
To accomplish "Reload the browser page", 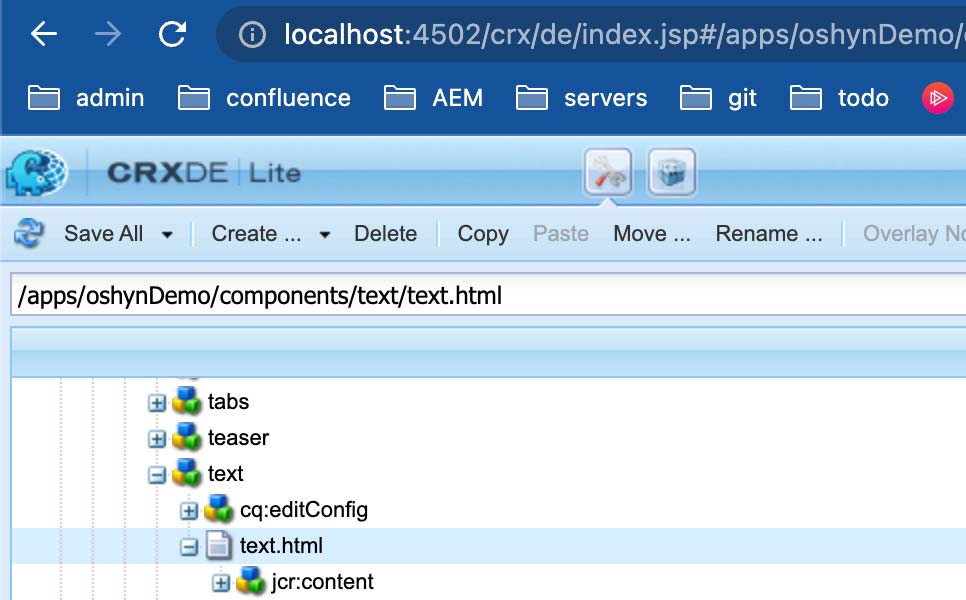I will 173,35.
